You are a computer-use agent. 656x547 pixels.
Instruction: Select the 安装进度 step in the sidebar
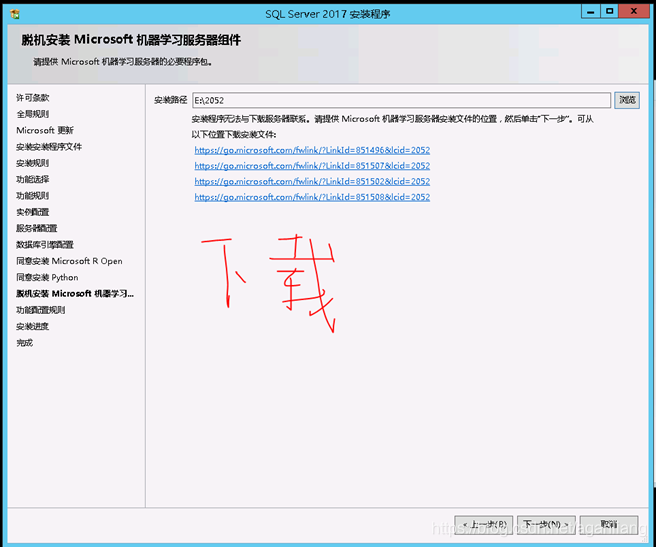(x=33, y=326)
